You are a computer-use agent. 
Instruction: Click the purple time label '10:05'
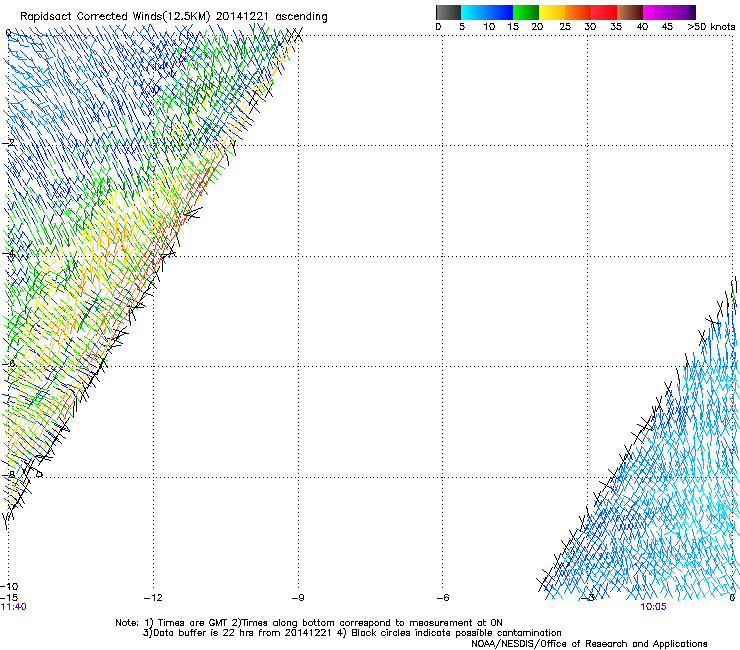653,607
